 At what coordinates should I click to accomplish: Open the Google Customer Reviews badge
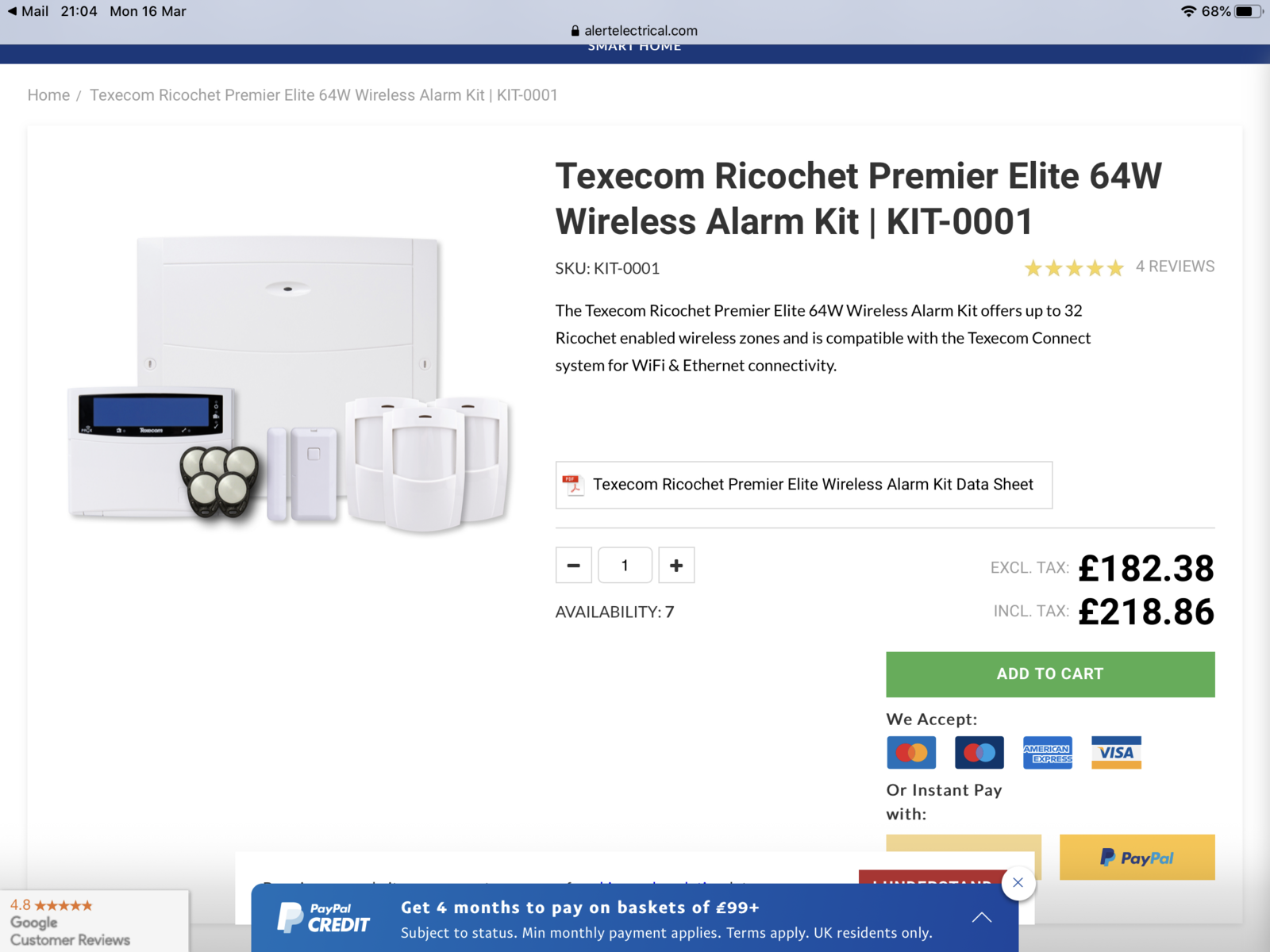click(94, 921)
